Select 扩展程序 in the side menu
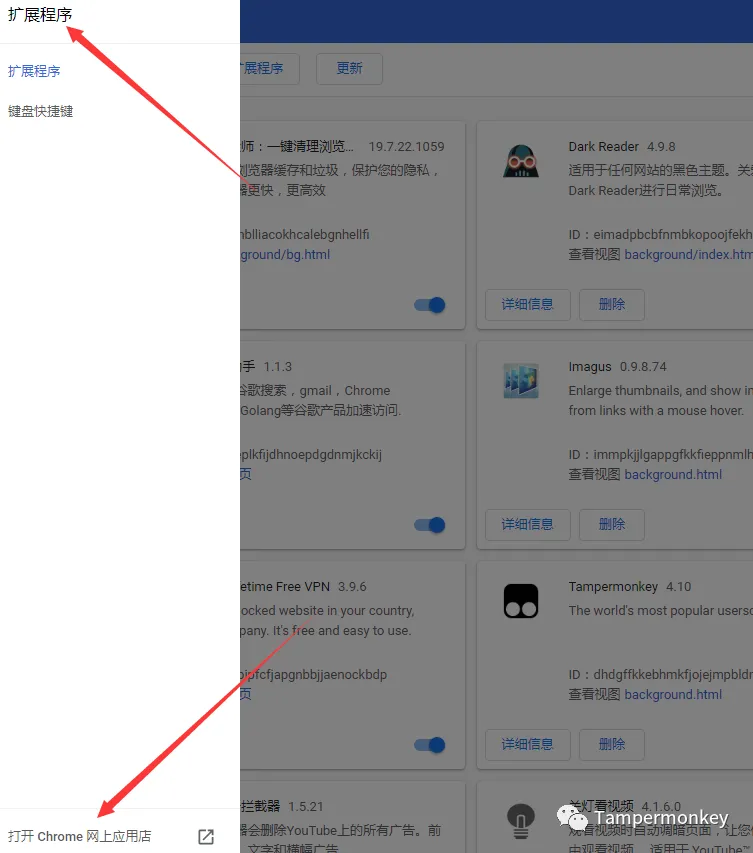Viewport: 753px width, 853px height. pos(34,71)
